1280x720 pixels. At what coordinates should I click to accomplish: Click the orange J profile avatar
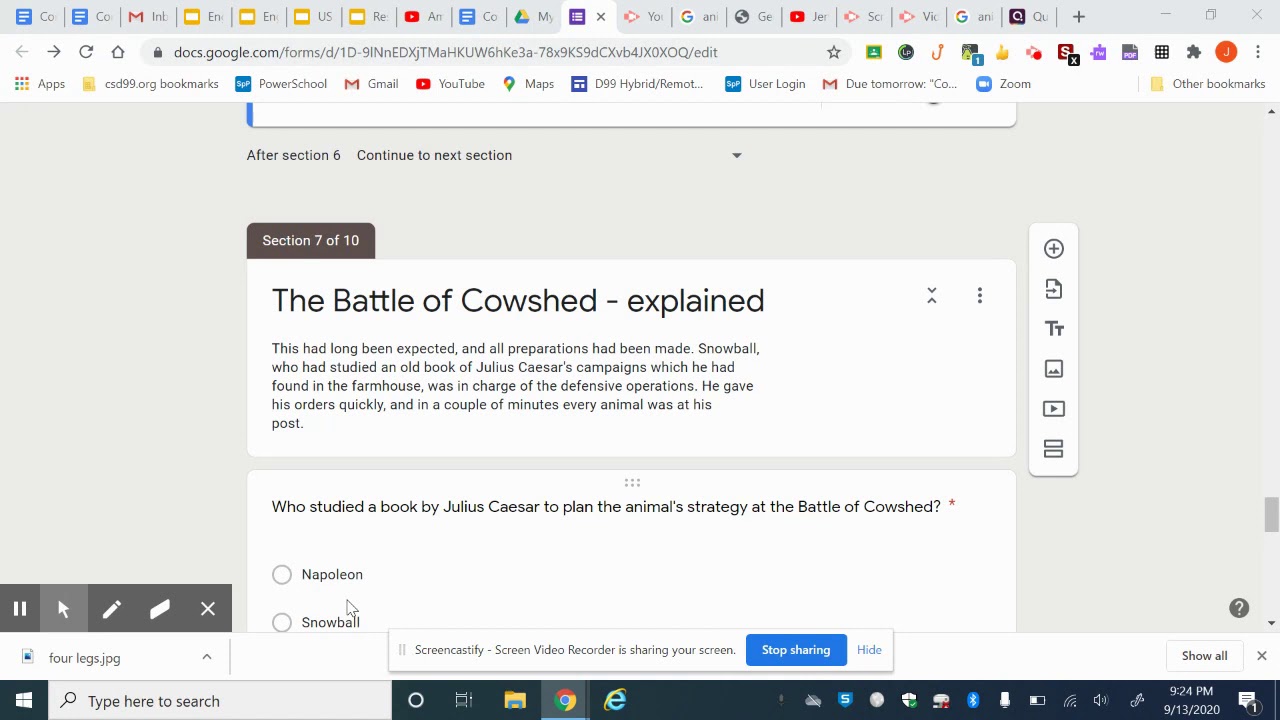tap(1226, 52)
